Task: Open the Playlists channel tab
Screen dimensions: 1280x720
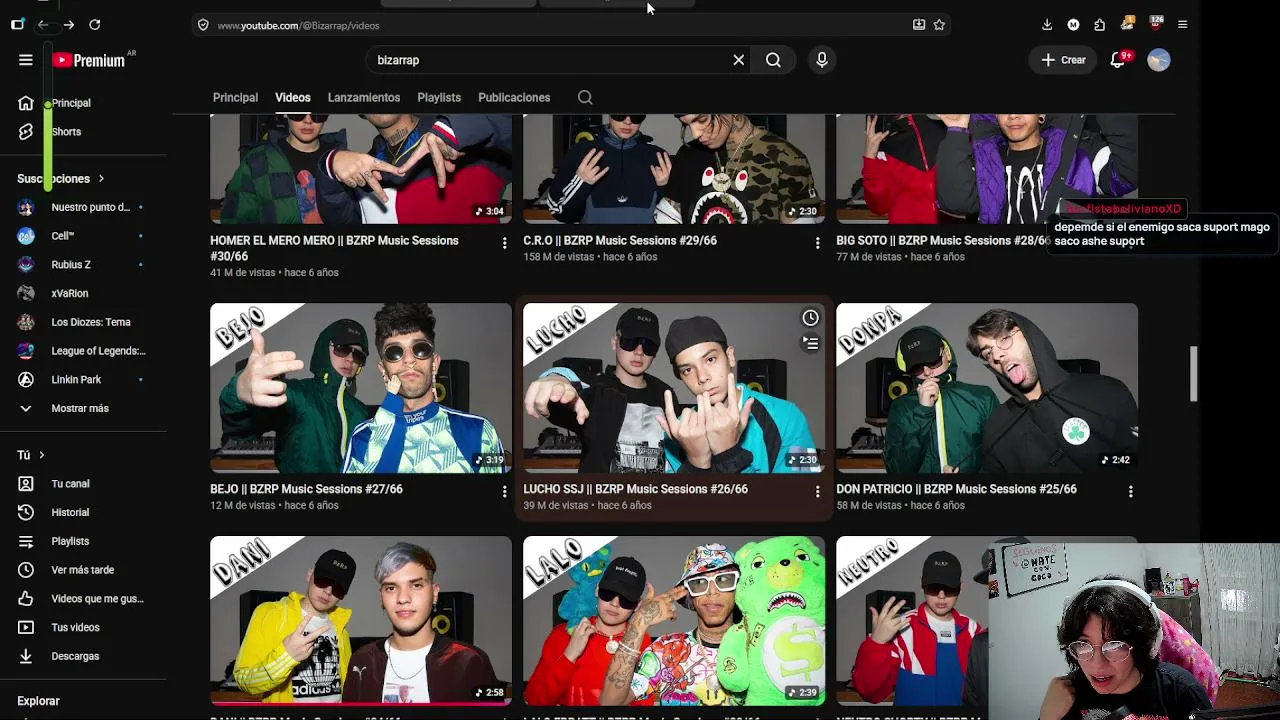Action: pos(439,97)
